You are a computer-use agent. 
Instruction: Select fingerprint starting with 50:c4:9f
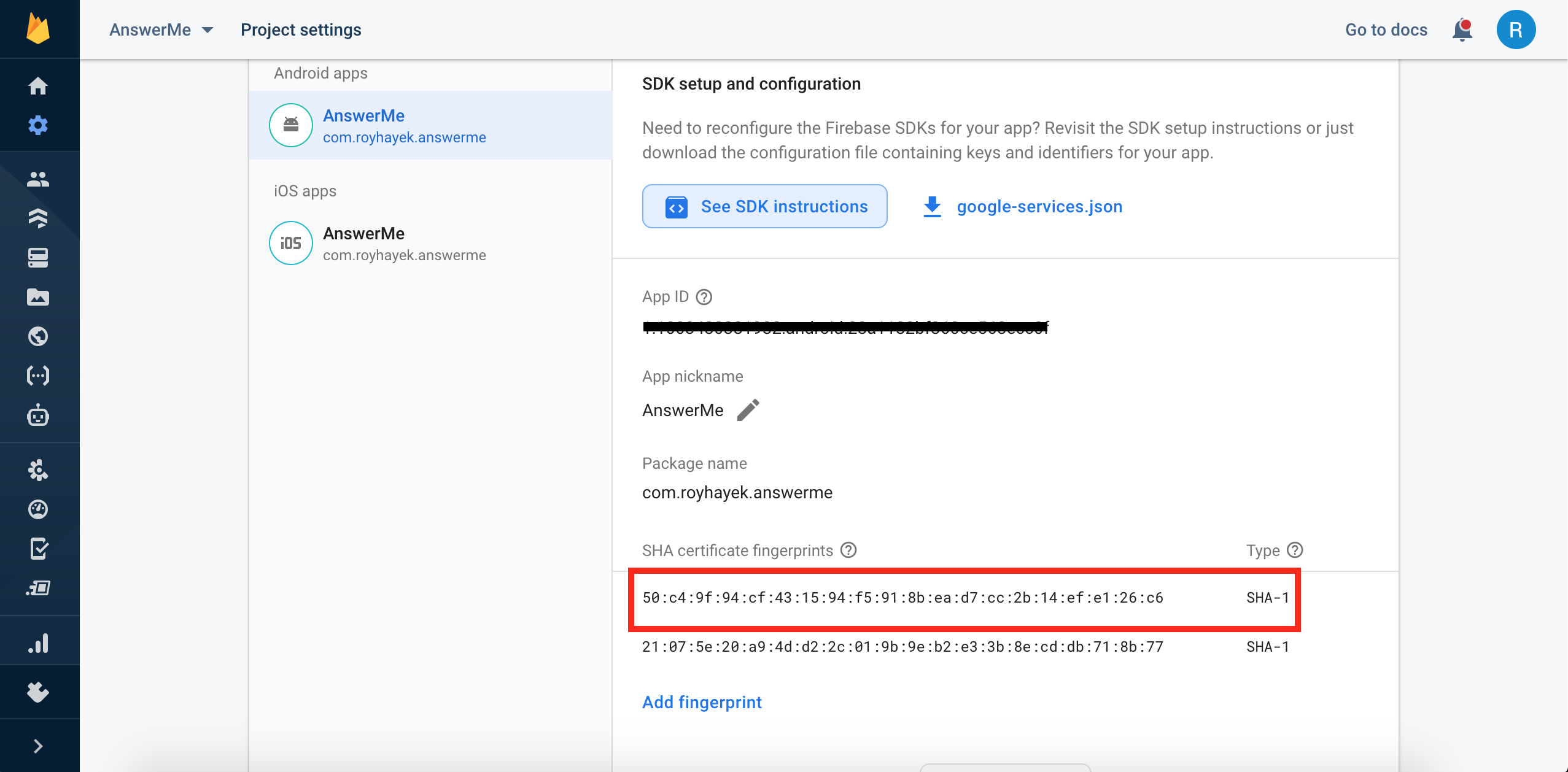pyautogui.click(x=902, y=598)
